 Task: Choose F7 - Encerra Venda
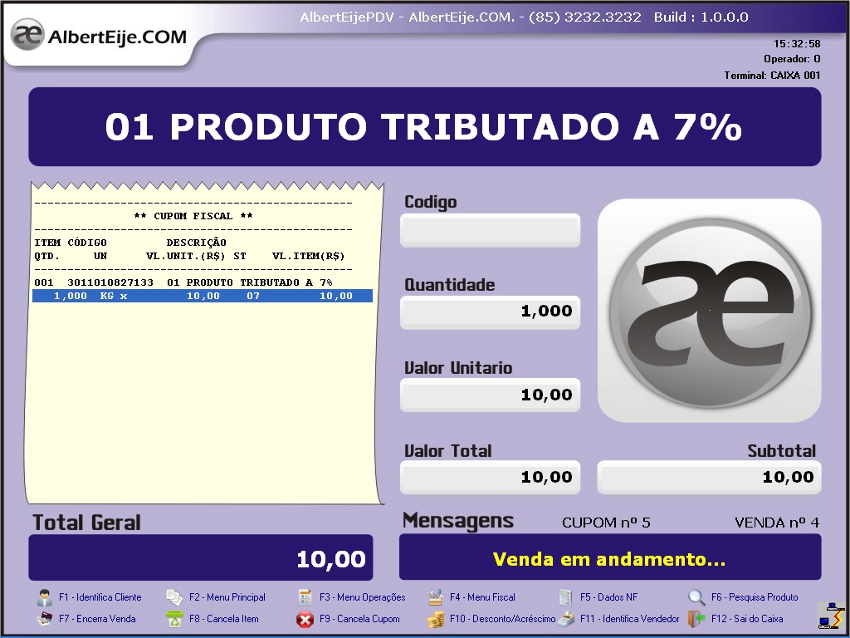(x=97, y=618)
